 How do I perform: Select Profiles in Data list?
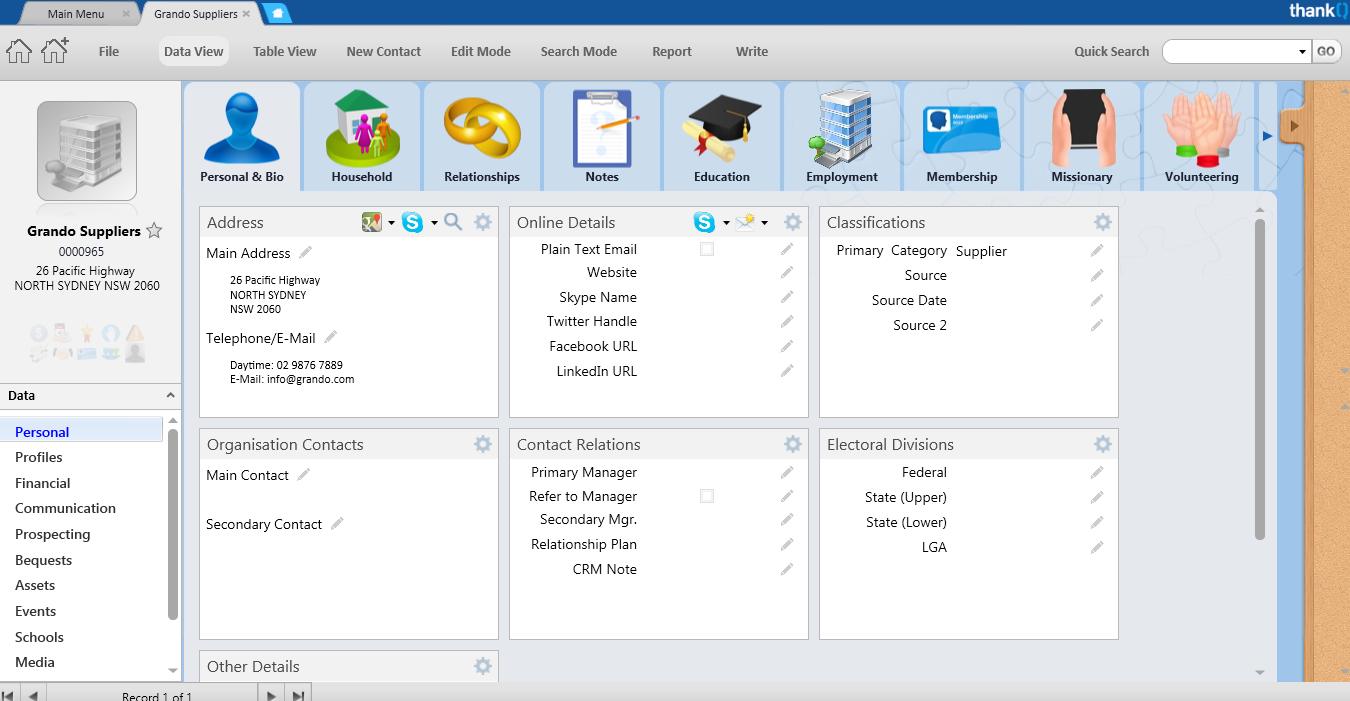click(39, 457)
